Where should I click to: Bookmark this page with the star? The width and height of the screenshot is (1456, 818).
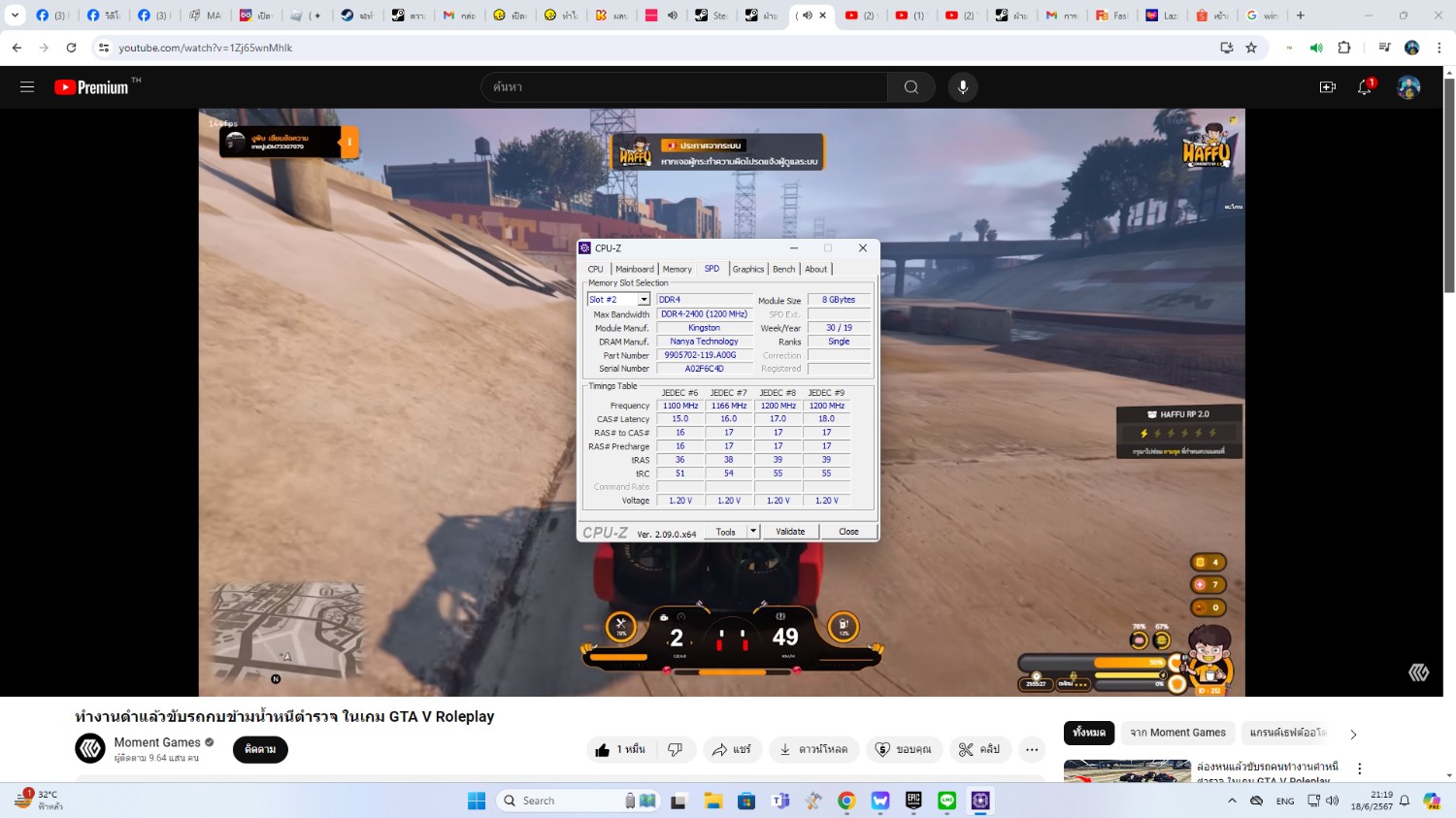[x=1251, y=48]
